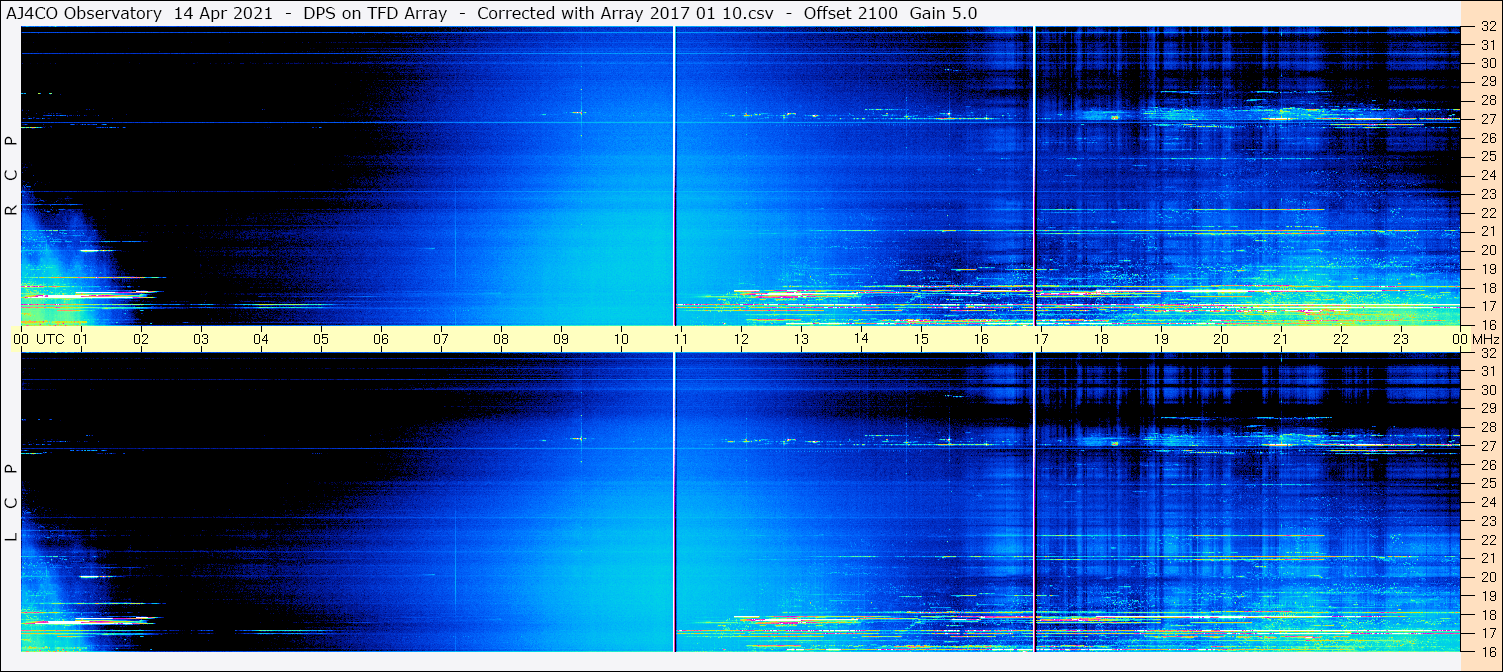Select the 07 hour time axis label
Viewport: 1503px width, 672px height.
pyautogui.click(x=441, y=339)
